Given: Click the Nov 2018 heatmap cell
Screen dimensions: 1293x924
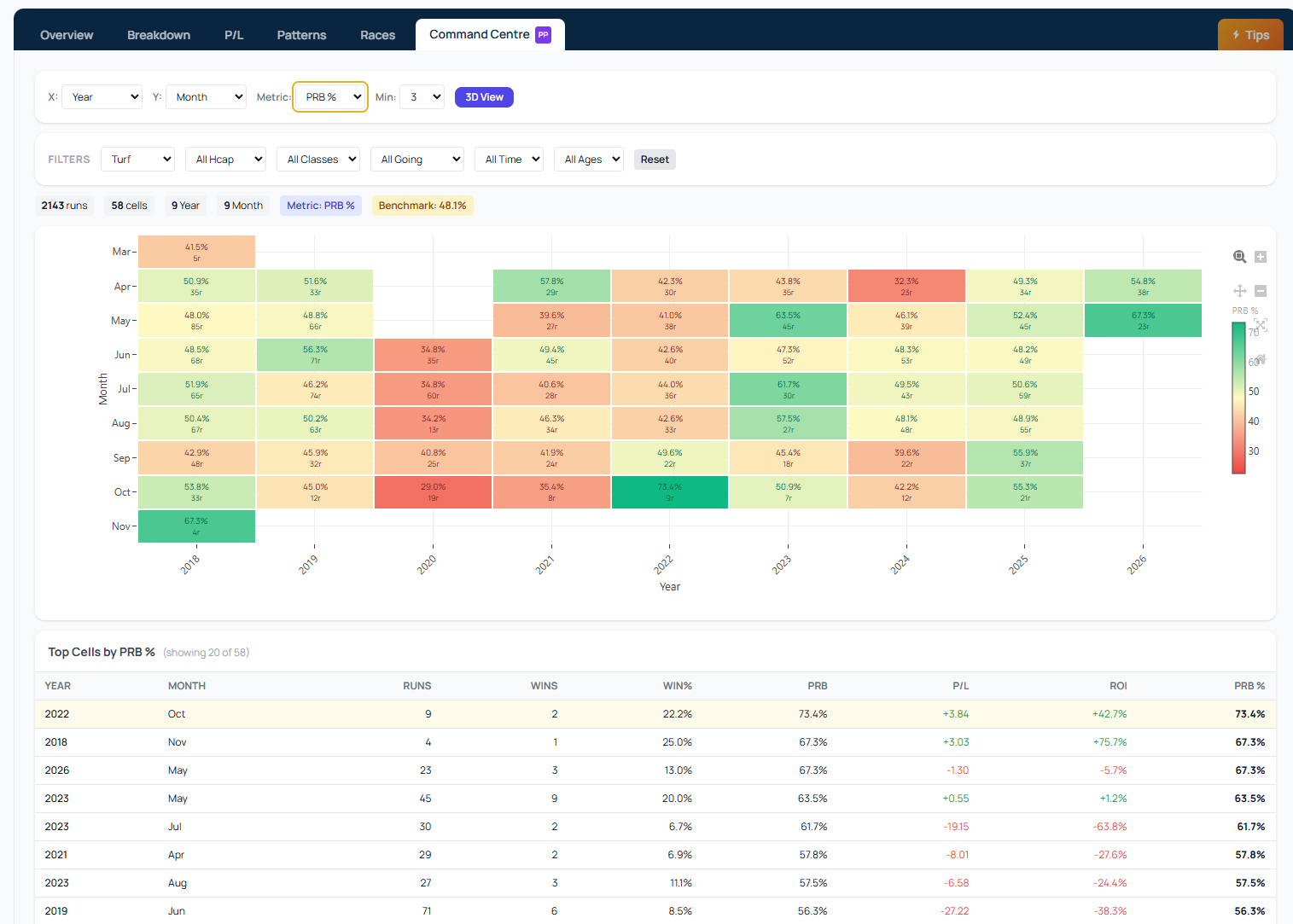Looking at the screenshot, I should pyautogui.click(x=196, y=526).
